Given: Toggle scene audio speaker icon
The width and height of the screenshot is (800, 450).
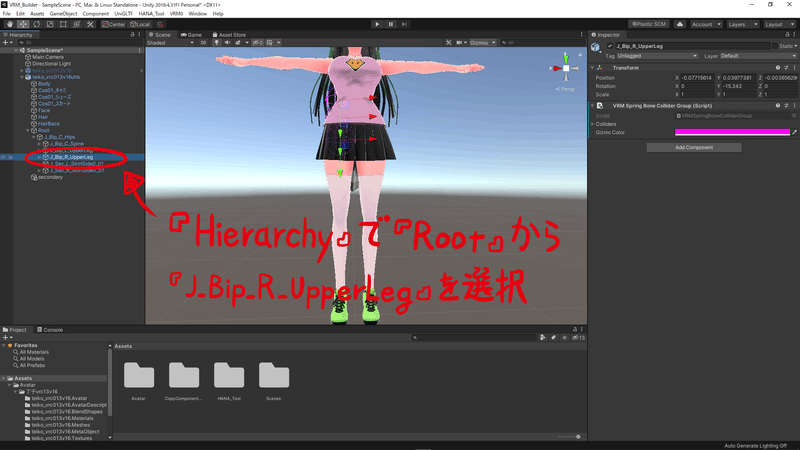Looking at the screenshot, I should point(227,43).
